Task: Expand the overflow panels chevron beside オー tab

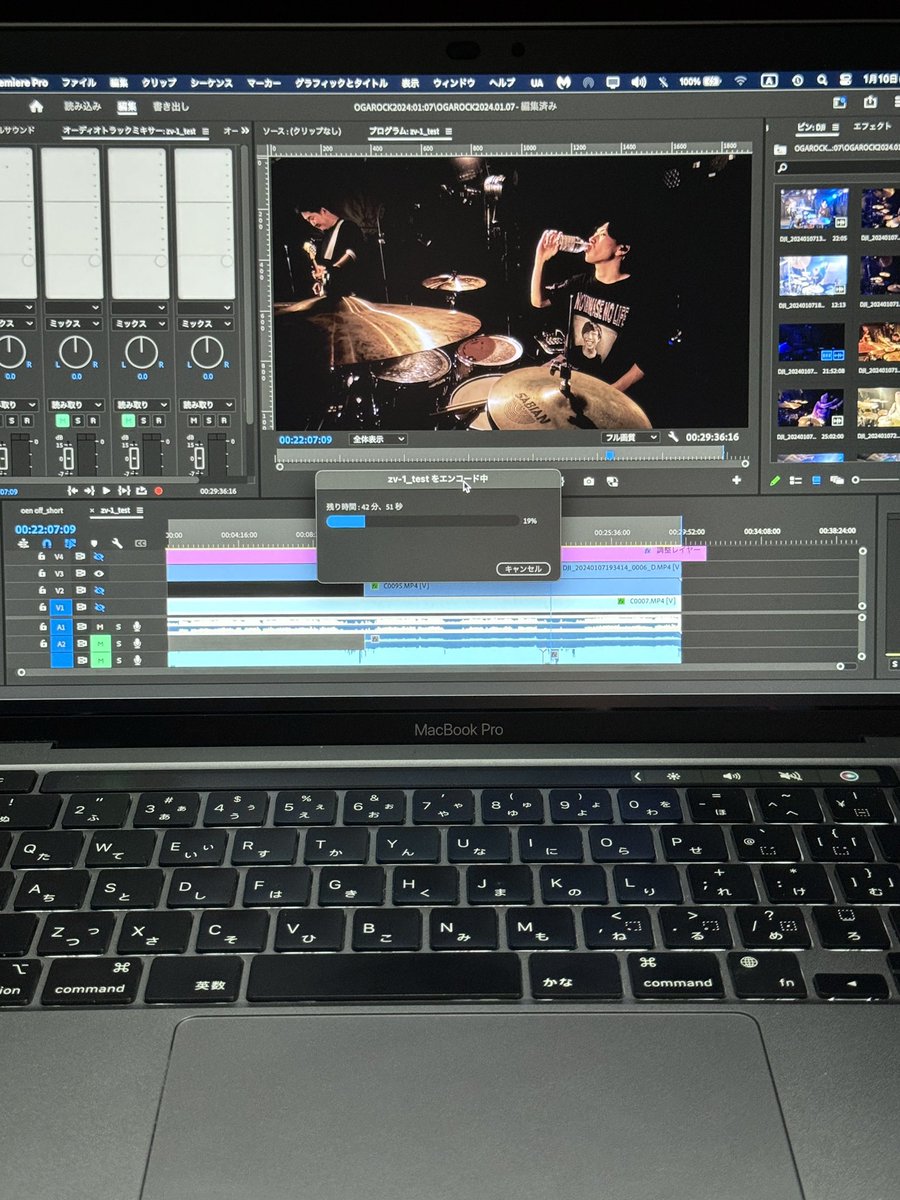Action: [x=245, y=131]
